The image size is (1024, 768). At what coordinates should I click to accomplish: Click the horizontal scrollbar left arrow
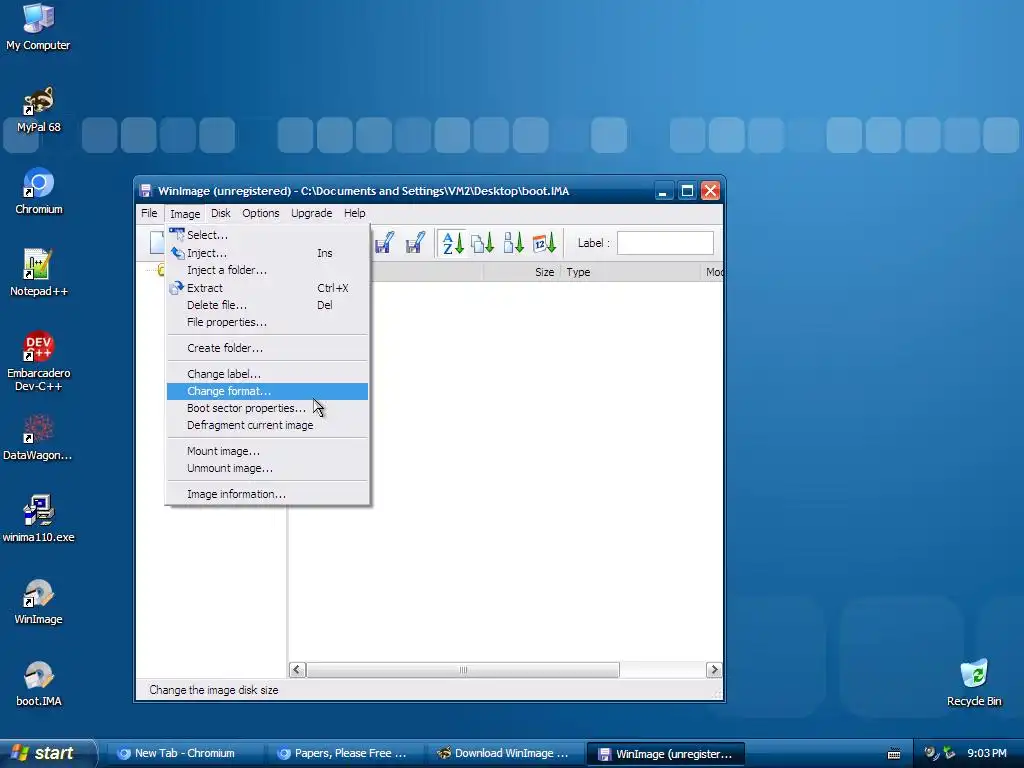297,669
